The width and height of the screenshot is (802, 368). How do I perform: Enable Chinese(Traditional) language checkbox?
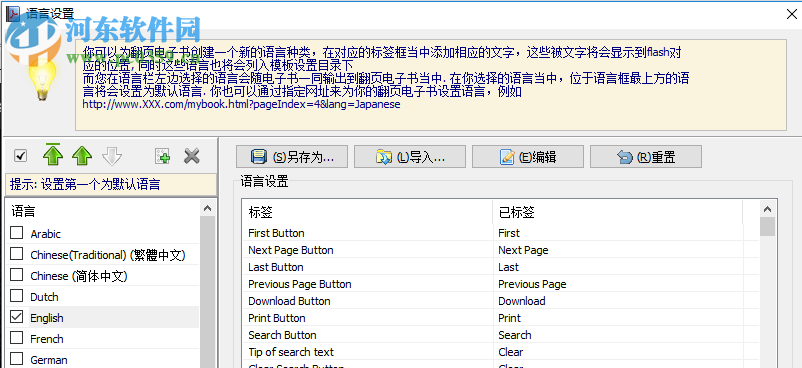coord(17,254)
